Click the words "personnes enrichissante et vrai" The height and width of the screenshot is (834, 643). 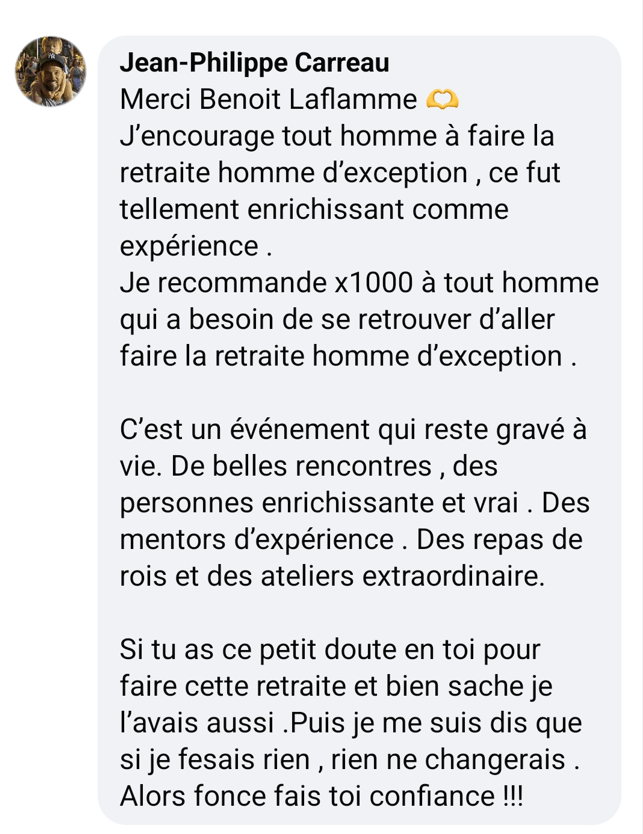[x=319, y=504]
